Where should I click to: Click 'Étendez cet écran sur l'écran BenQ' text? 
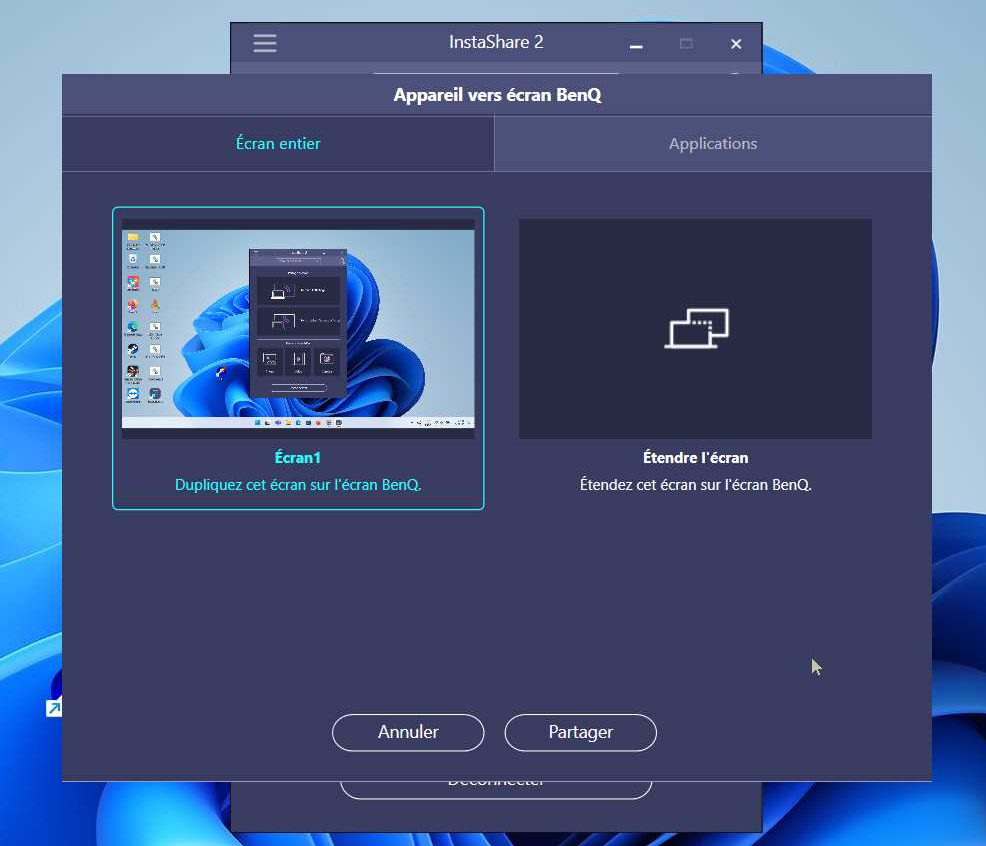(695, 485)
